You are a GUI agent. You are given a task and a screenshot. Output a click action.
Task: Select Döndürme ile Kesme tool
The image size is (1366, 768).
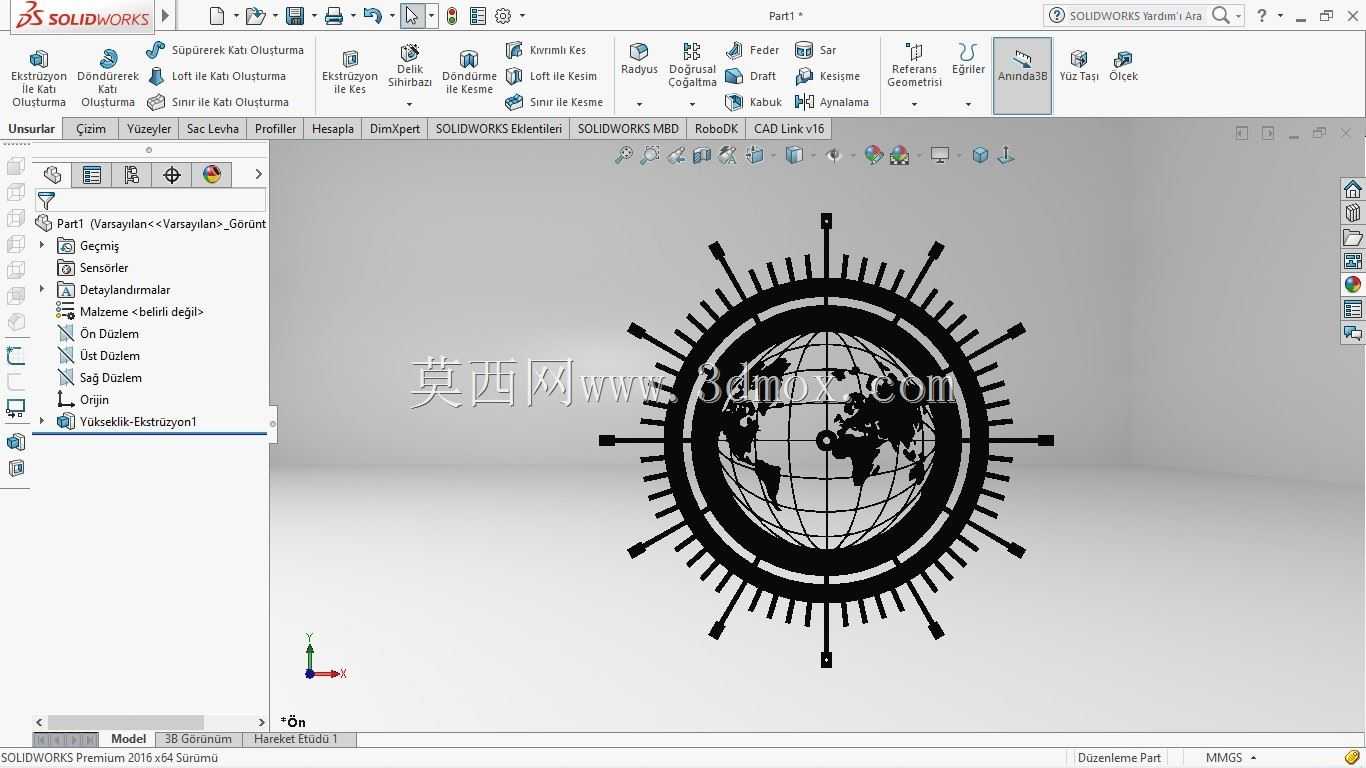tap(469, 72)
